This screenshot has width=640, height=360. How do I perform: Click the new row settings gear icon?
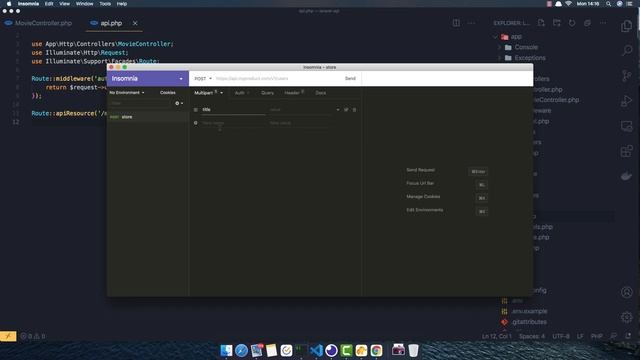(x=196, y=123)
